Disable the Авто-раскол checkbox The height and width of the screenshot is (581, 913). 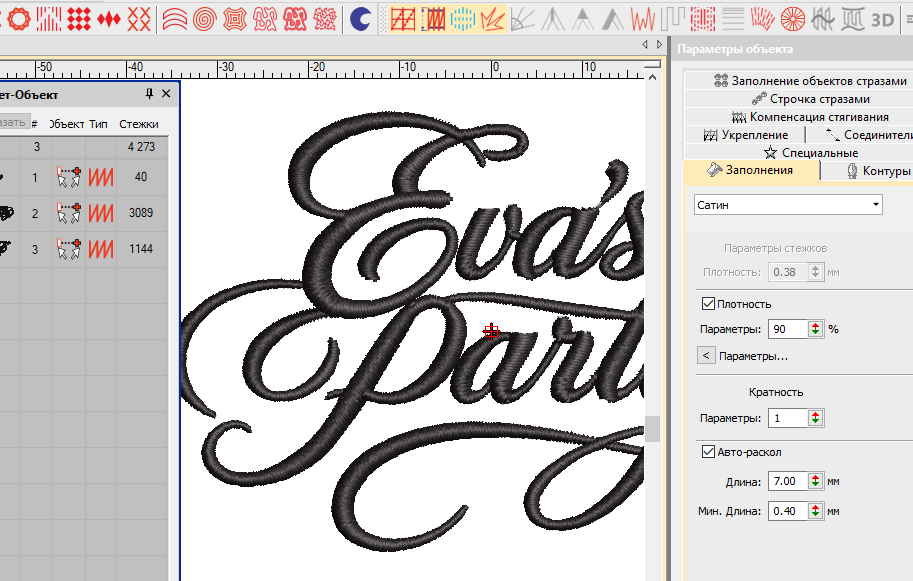click(x=709, y=452)
